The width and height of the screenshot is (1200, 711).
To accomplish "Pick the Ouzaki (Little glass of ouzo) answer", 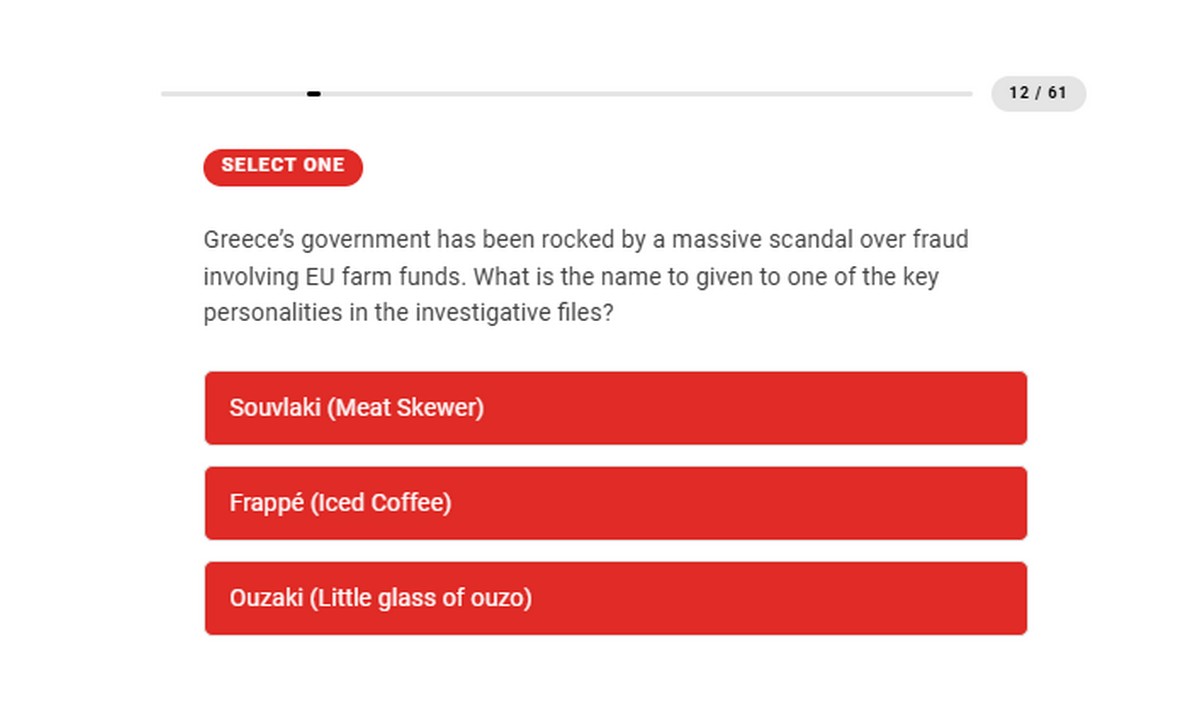I will 615,598.
